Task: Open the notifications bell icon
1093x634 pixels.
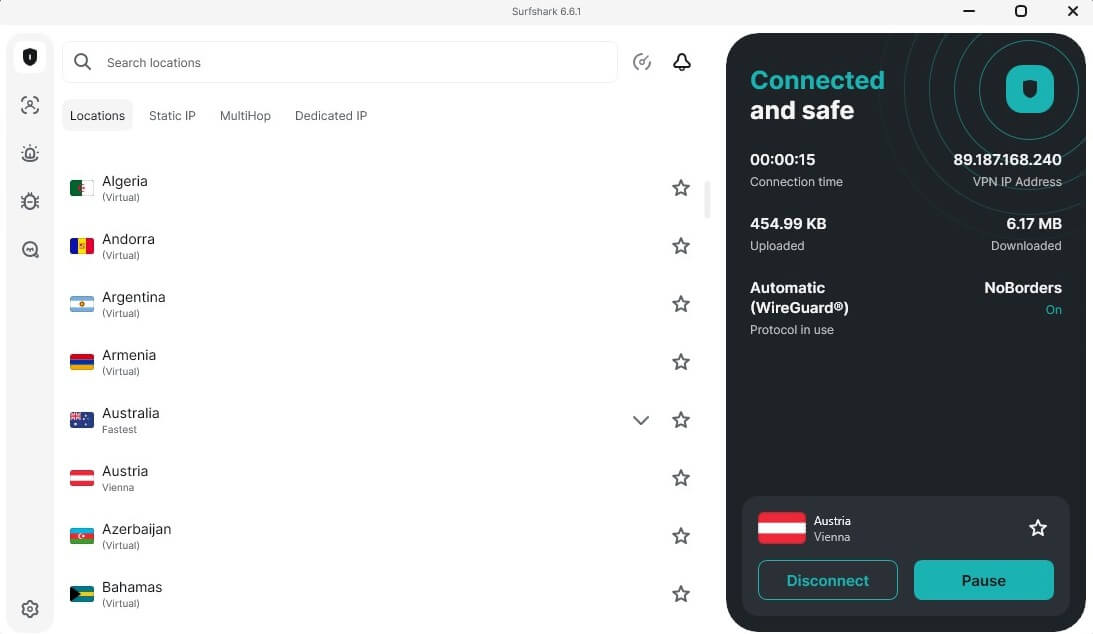Action: [682, 62]
